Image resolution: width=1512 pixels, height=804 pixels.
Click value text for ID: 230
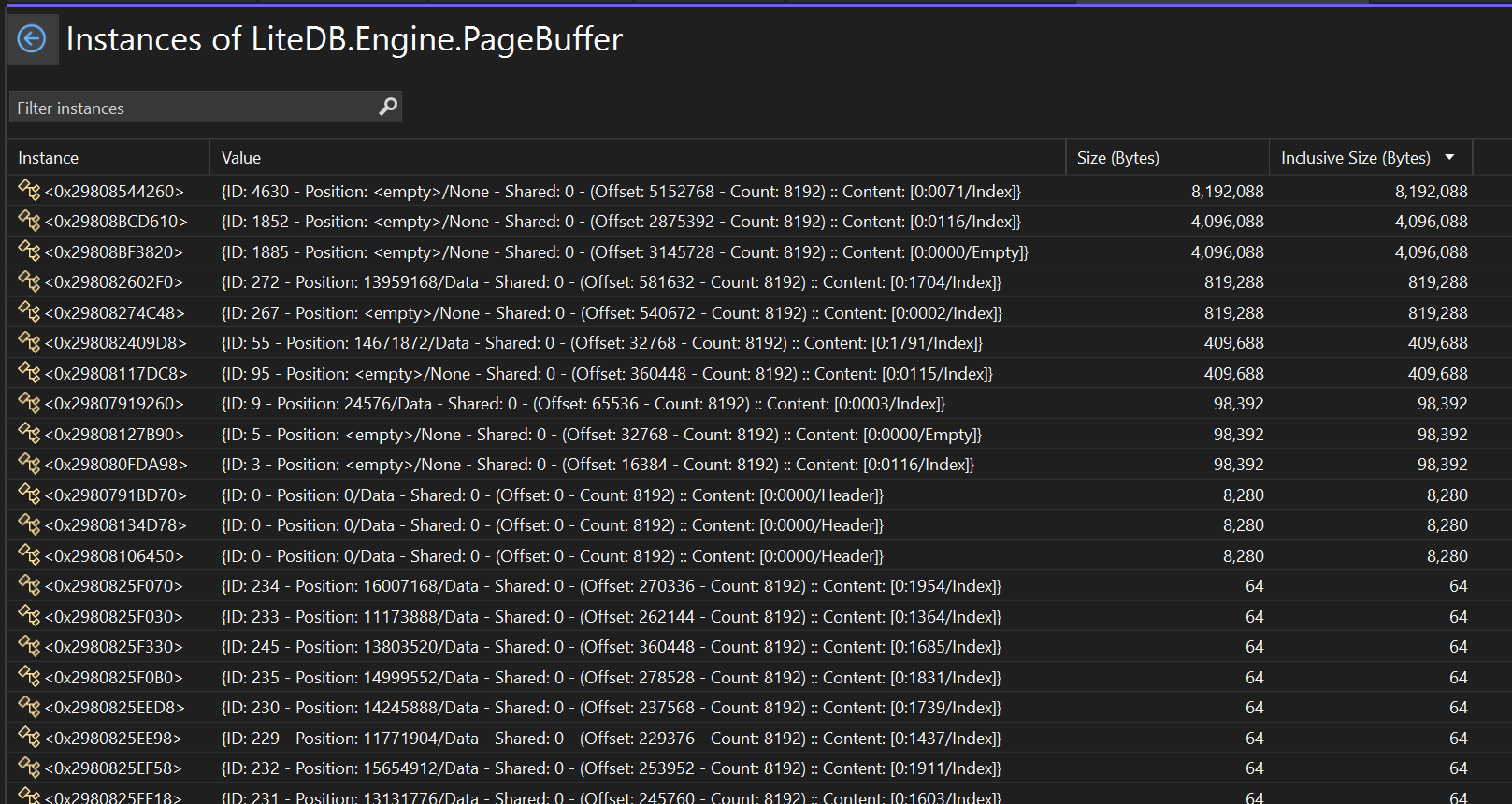tap(612, 708)
